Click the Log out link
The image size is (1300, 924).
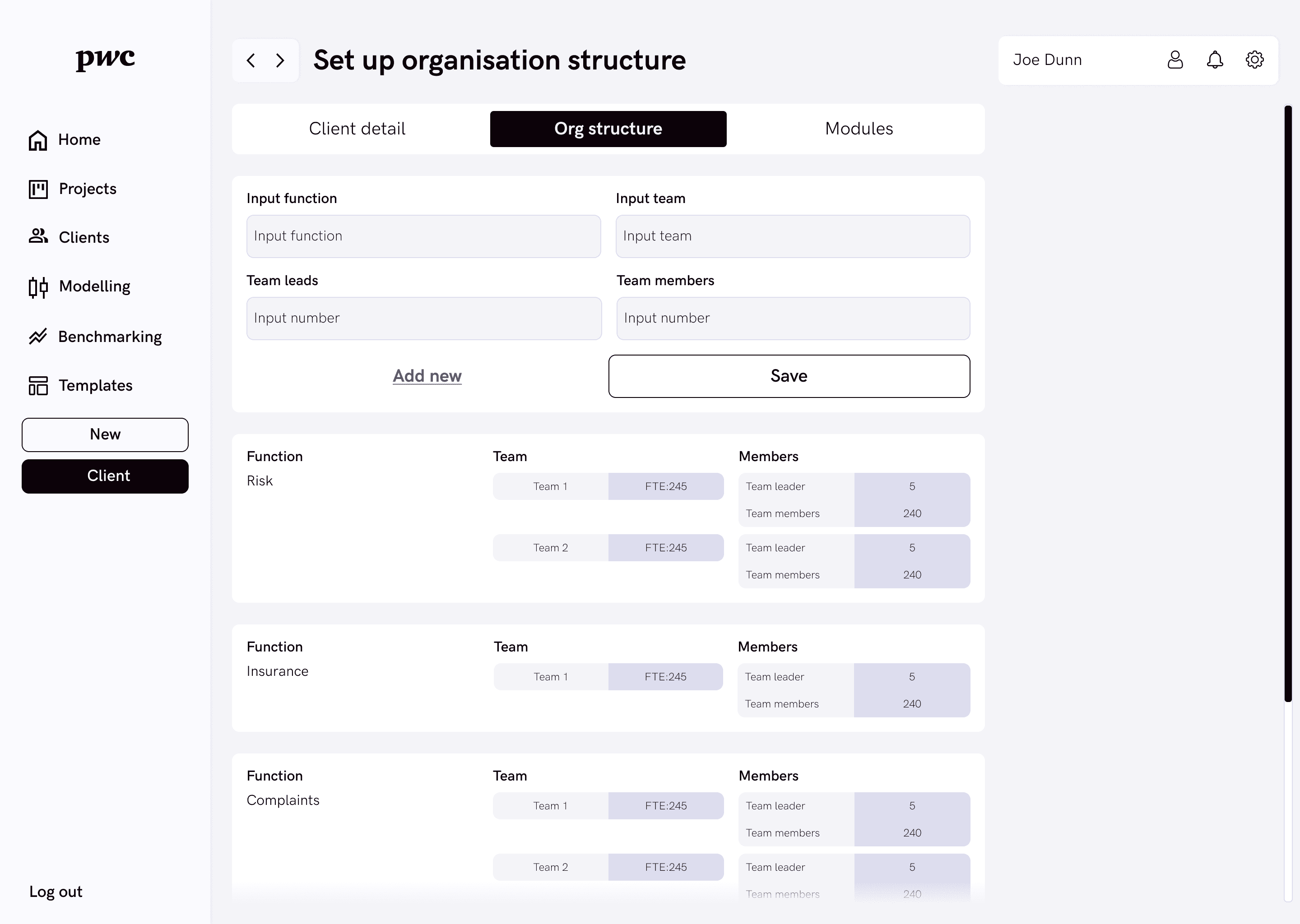pyautogui.click(x=56, y=892)
